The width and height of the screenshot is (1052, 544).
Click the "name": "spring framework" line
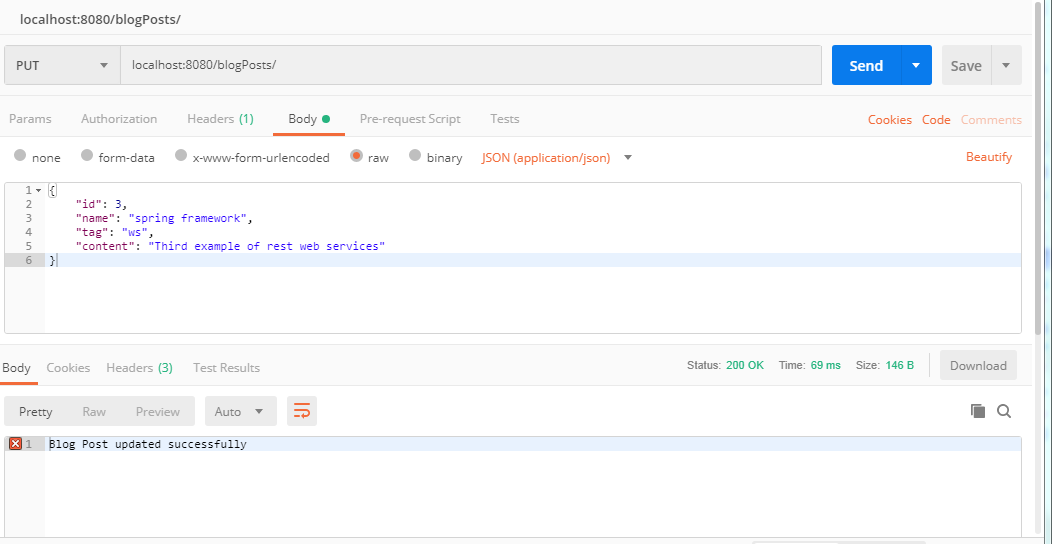pyautogui.click(x=165, y=218)
